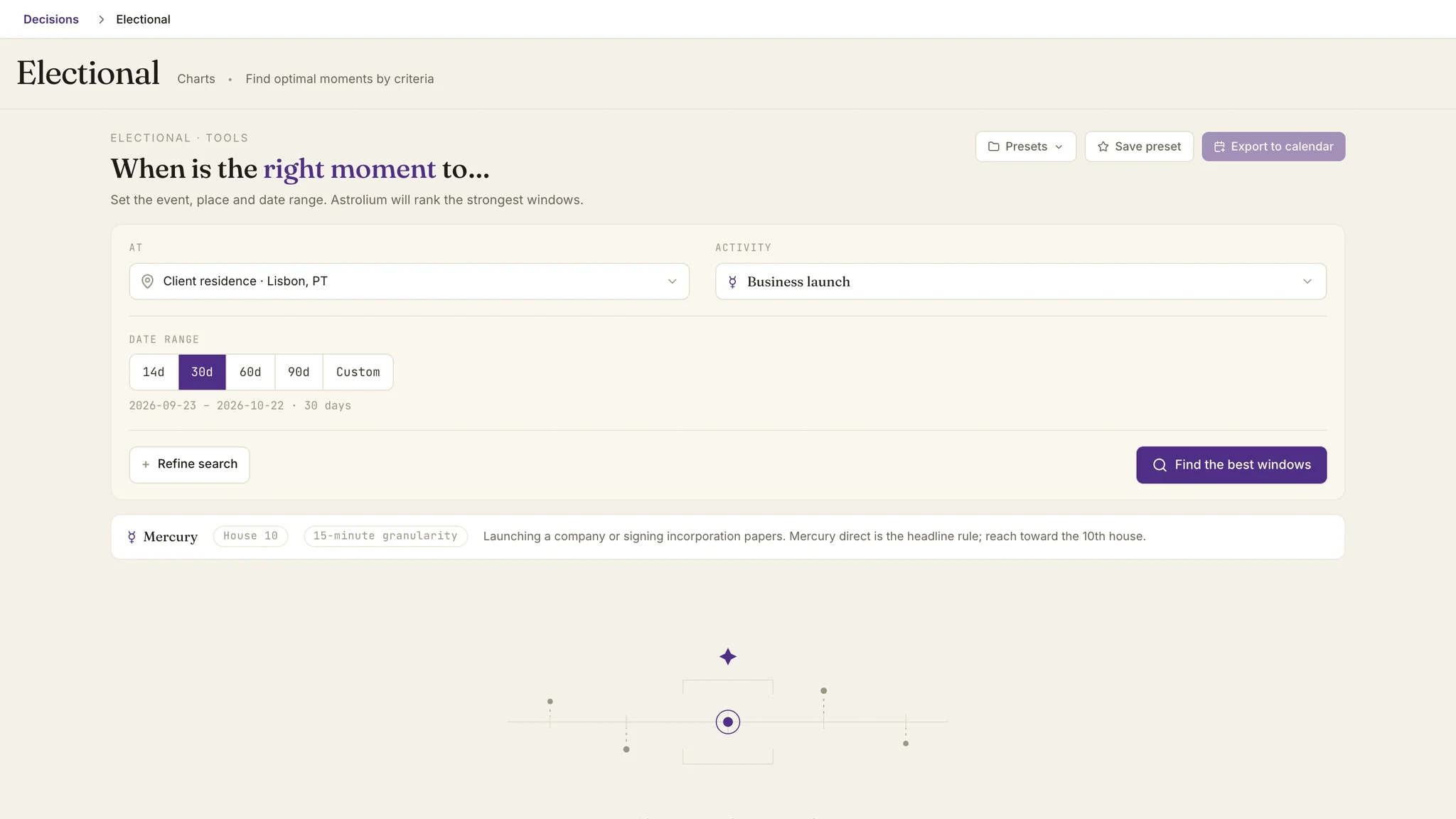Select the 14d date range

coord(154,372)
